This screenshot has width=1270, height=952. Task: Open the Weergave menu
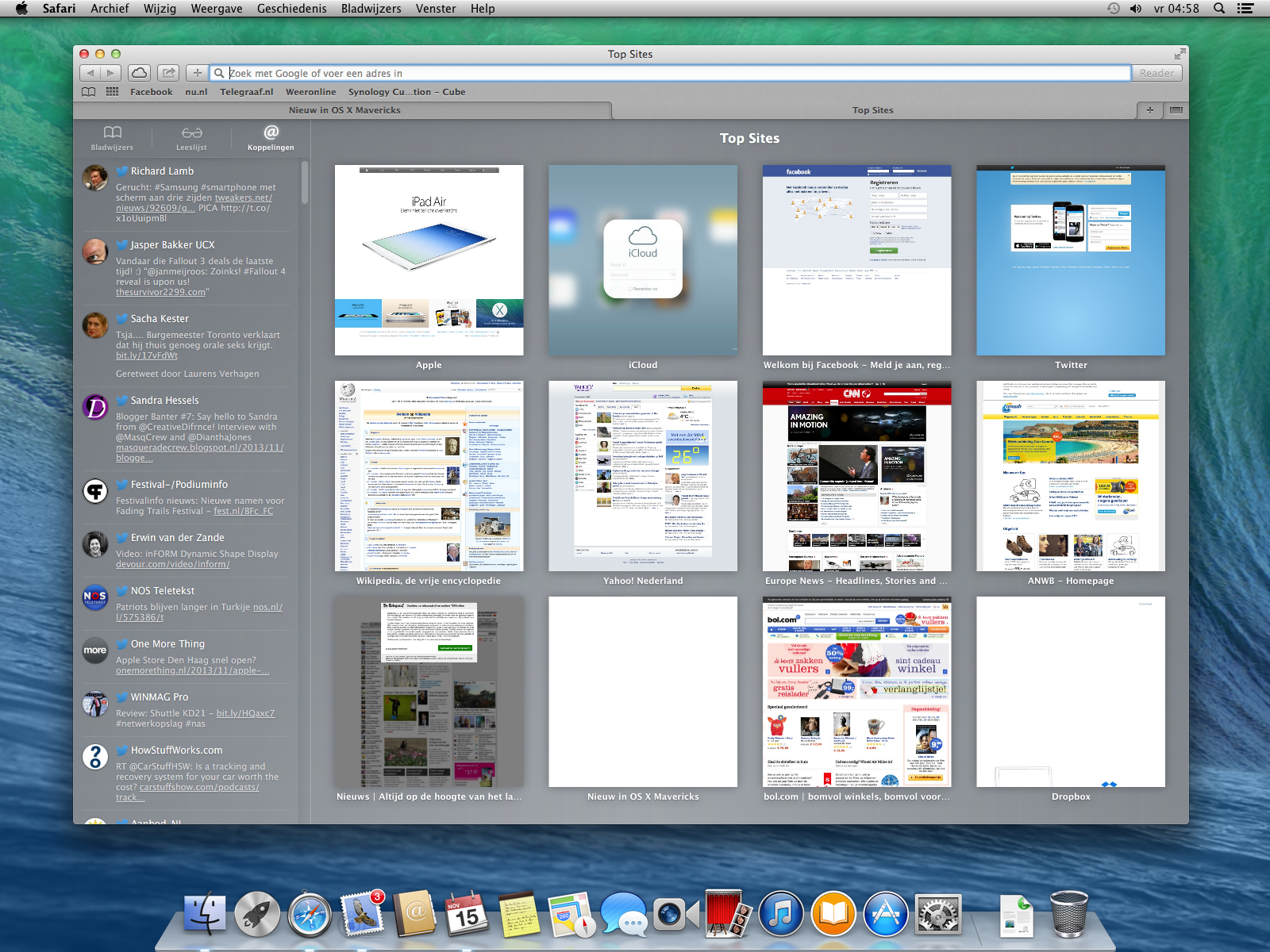tap(217, 9)
